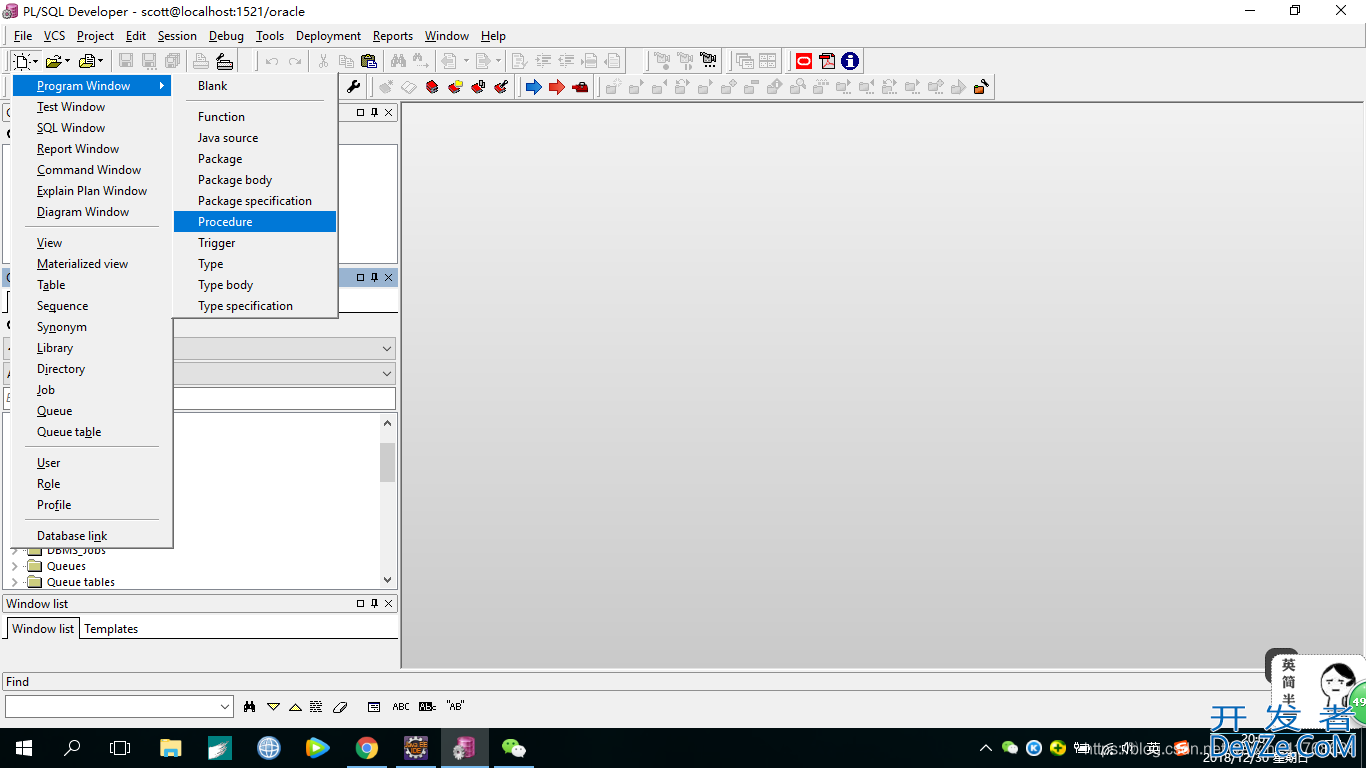Viewport: 1366px width, 768px height.
Task: Click the Find binoculars icon in Find bar
Action: pos(249,707)
